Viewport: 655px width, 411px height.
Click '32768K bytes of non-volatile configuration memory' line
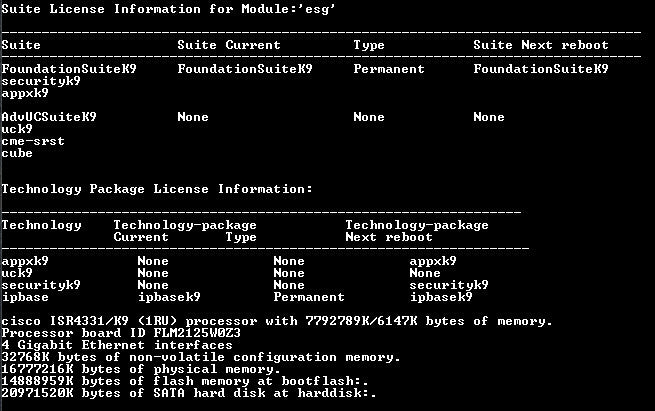(x=201, y=357)
